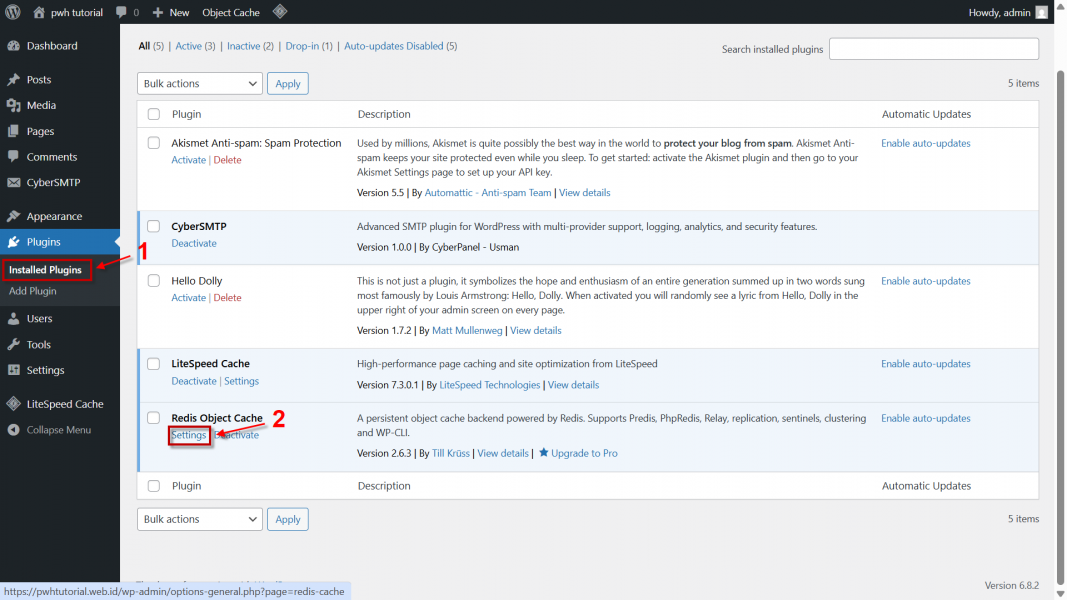This screenshot has height=600, width=1067.
Task: Open the top Bulk actions dropdown
Action: tap(199, 84)
